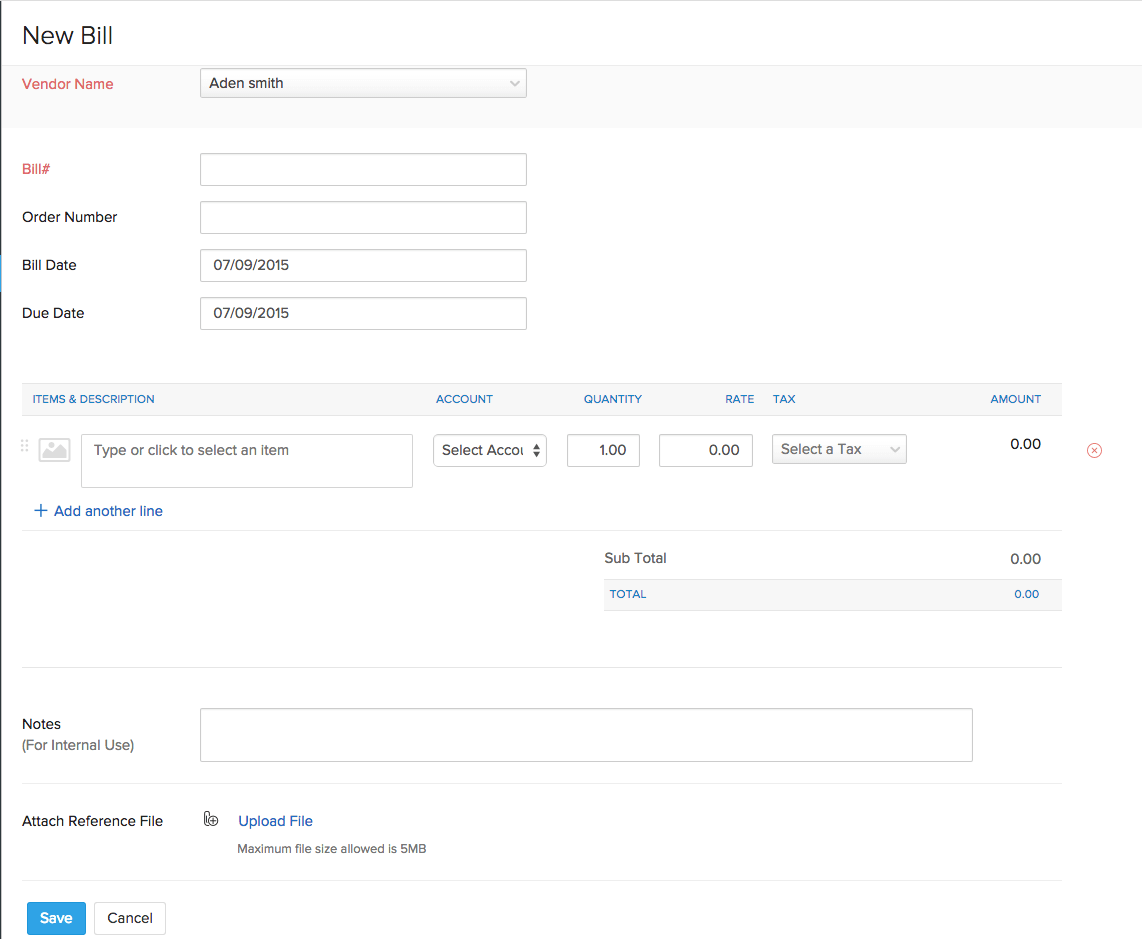1142x939 pixels.
Task: Click the Bill Date field
Action: [x=363, y=266]
